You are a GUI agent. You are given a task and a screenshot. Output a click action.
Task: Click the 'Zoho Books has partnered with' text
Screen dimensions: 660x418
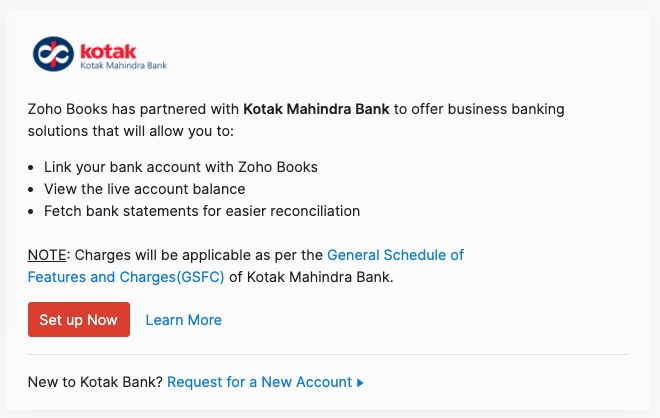coord(133,109)
